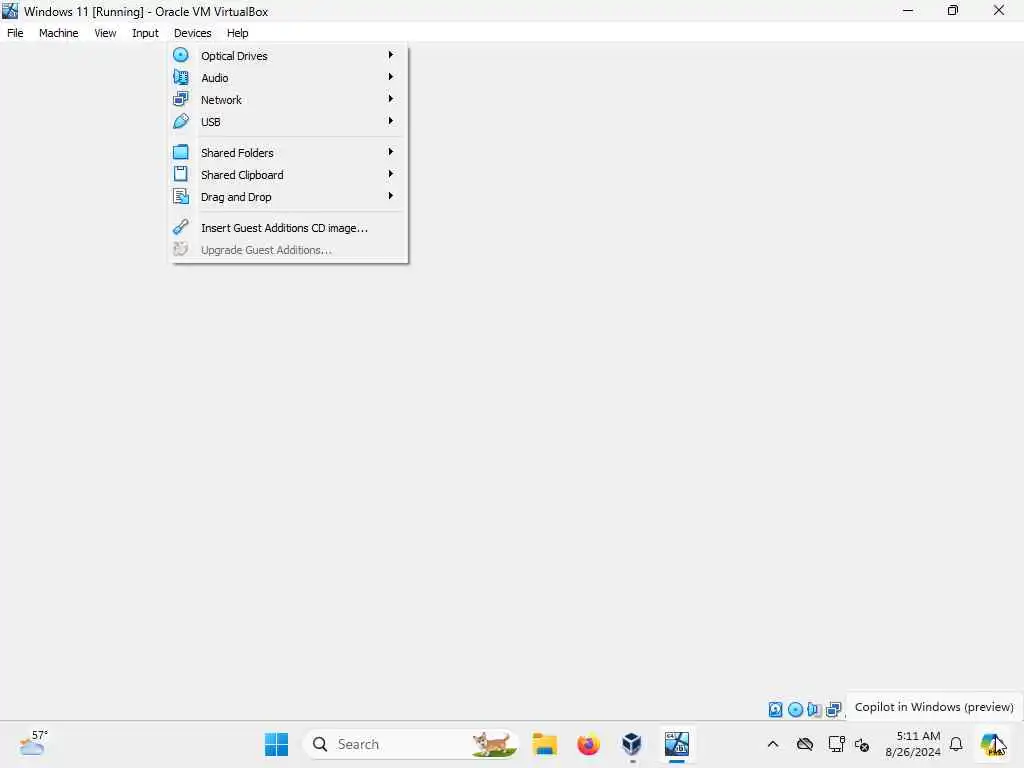Click the Audio speaker icon in menu
The image size is (1024, 768).
[x=181, y=78]
